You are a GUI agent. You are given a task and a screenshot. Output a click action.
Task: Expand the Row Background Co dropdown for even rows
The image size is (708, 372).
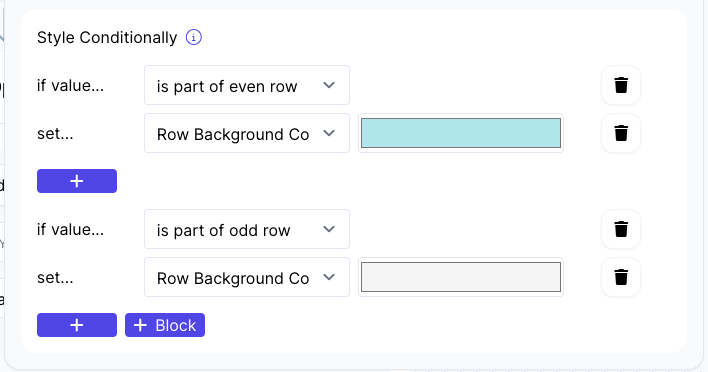247,133
